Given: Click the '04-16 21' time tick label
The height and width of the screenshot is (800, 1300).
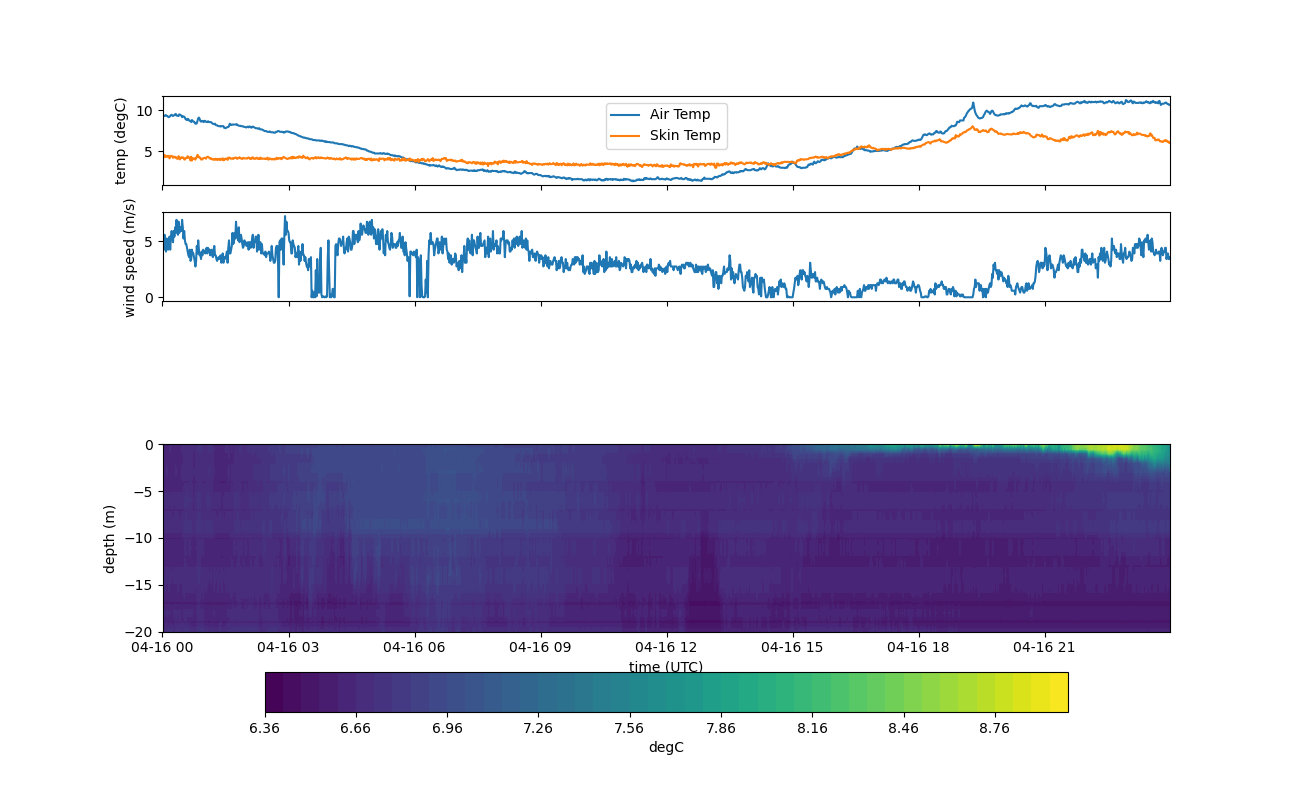Looking at the screenshot, I should pos(1045,647).
